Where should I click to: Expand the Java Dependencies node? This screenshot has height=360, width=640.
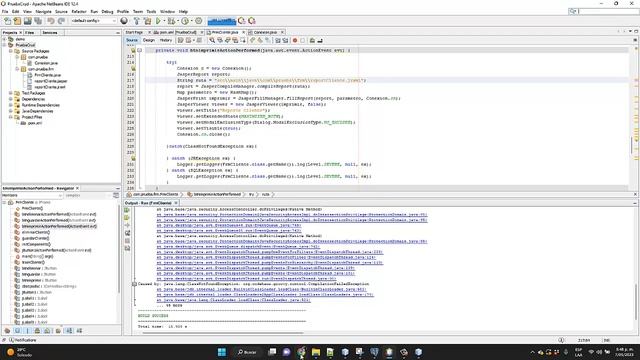11,111
